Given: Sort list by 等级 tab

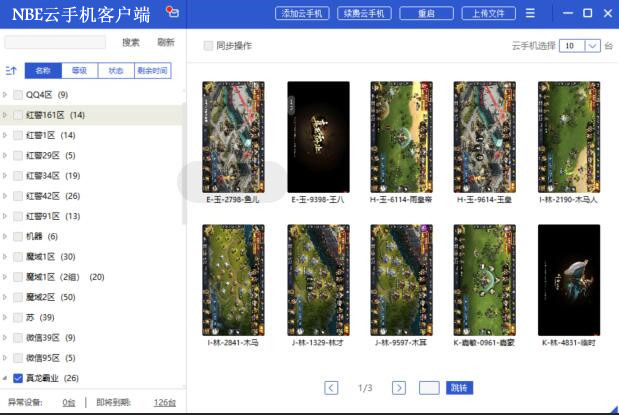Looking at the screenshot, I should point(79,71).
